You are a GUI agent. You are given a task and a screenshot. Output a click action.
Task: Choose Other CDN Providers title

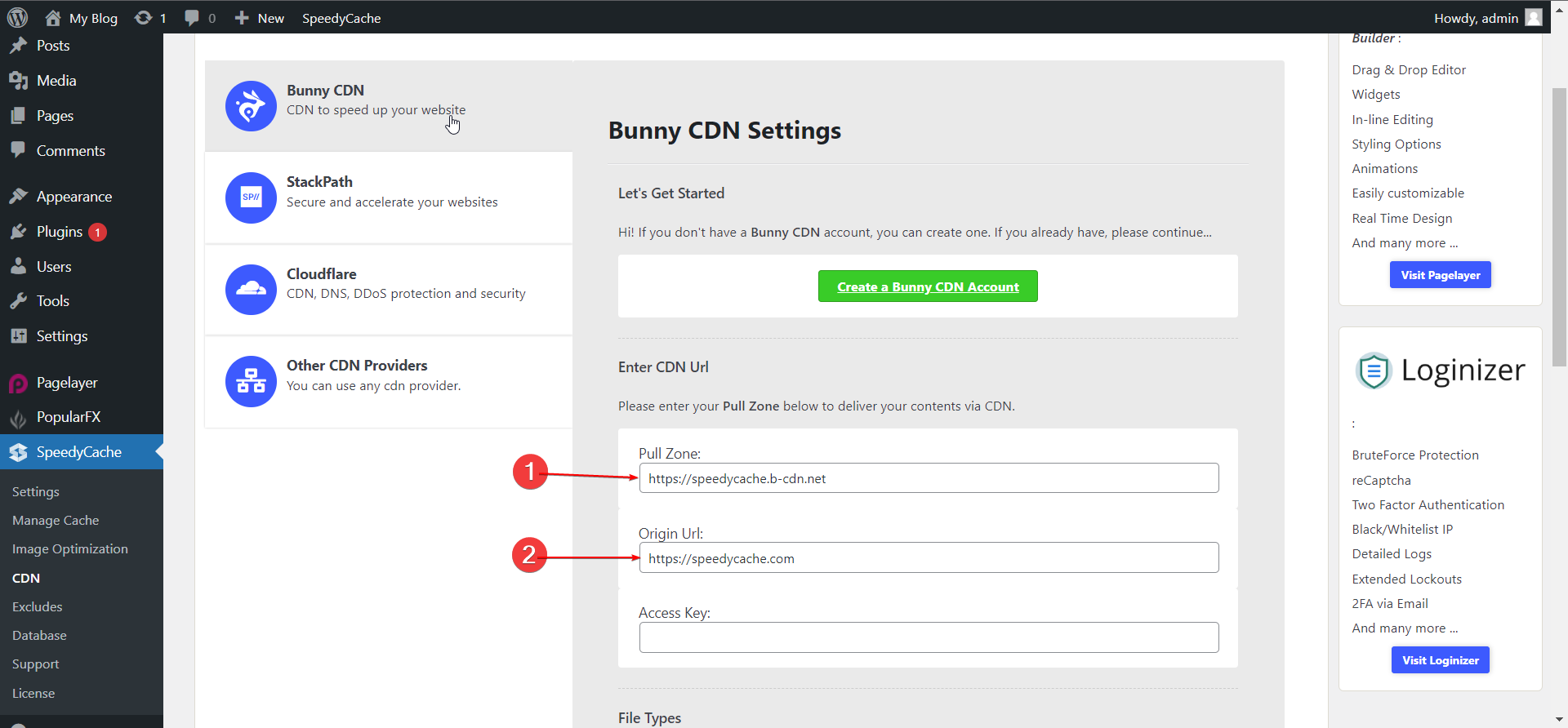tap(357, 366)
